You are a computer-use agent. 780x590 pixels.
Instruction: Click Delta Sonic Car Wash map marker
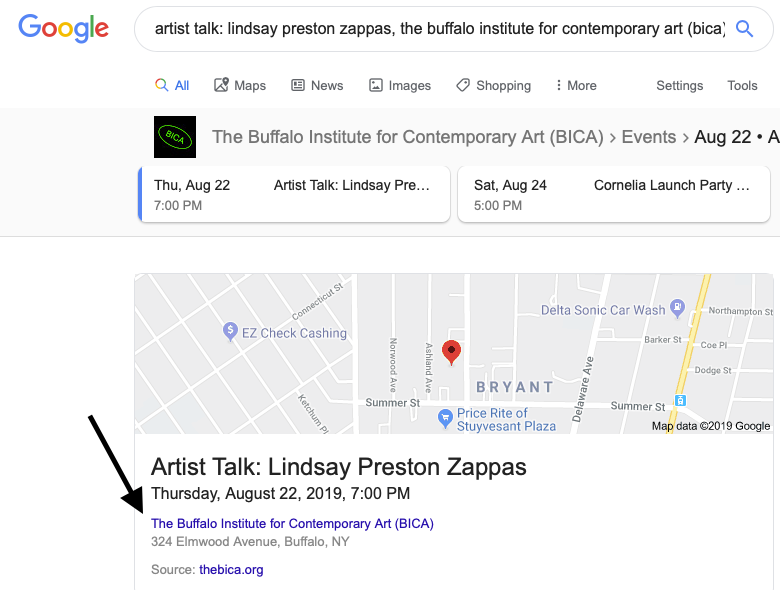pos(678,308)
